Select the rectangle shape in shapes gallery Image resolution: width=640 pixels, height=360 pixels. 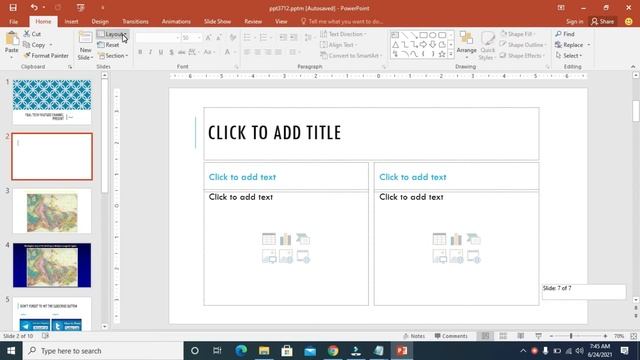click(x=423, y=35)
